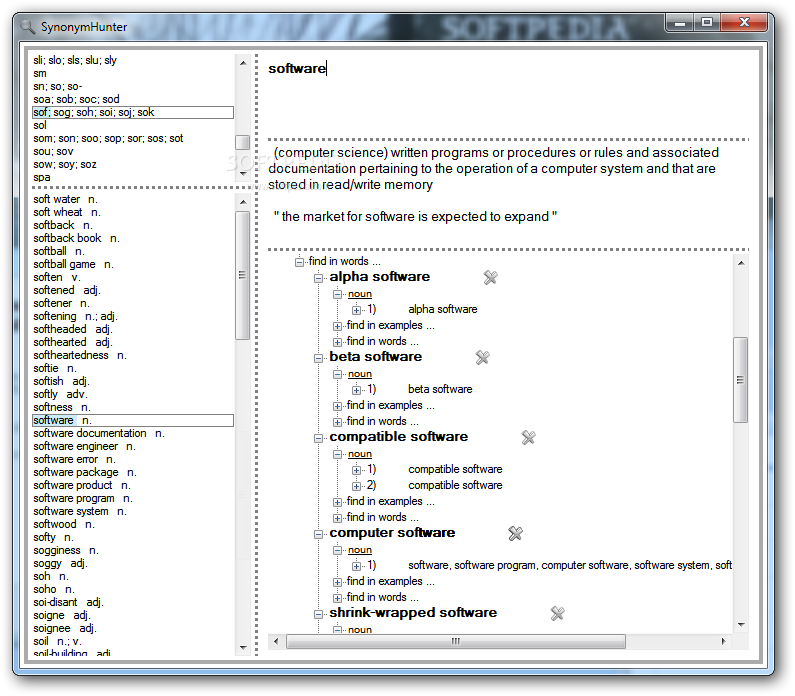Screen dimensions: 795x696
Task: Click the noun link under compatible software
Action: coord(360,454)
